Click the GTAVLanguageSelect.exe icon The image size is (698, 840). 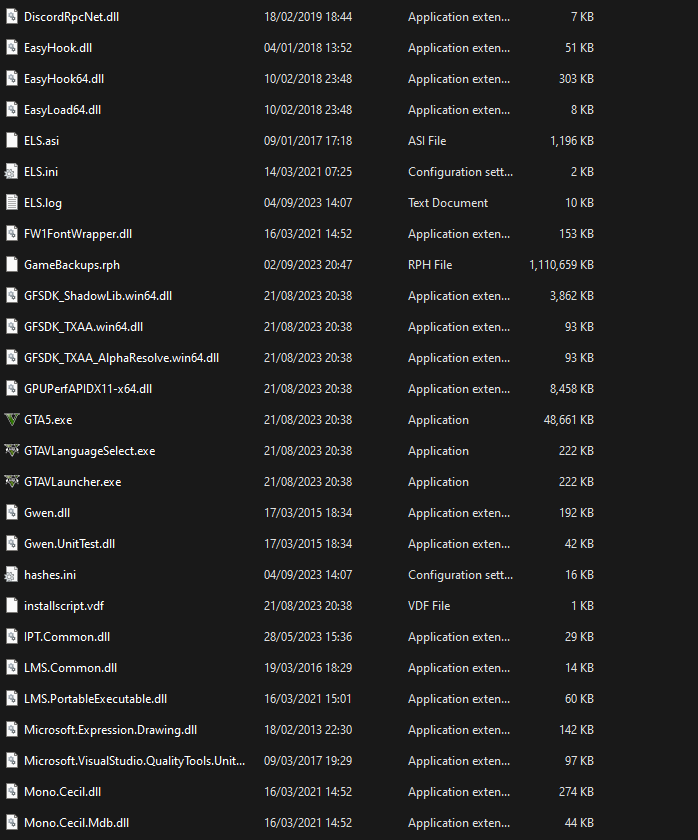tap(12, 451)
